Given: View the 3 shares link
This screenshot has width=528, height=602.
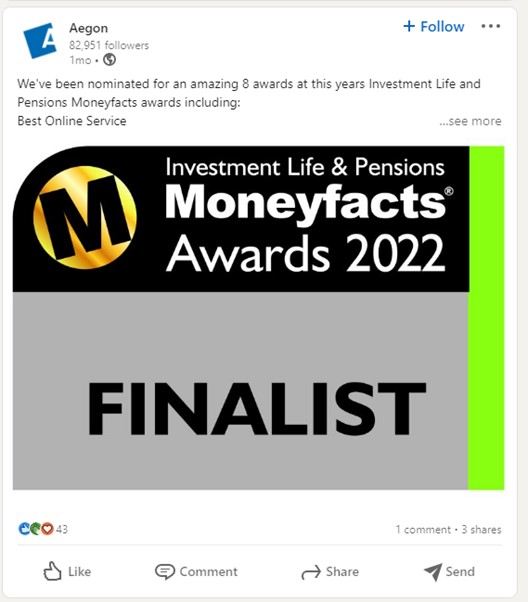Looking at the screenshot, I should point(482,529).
